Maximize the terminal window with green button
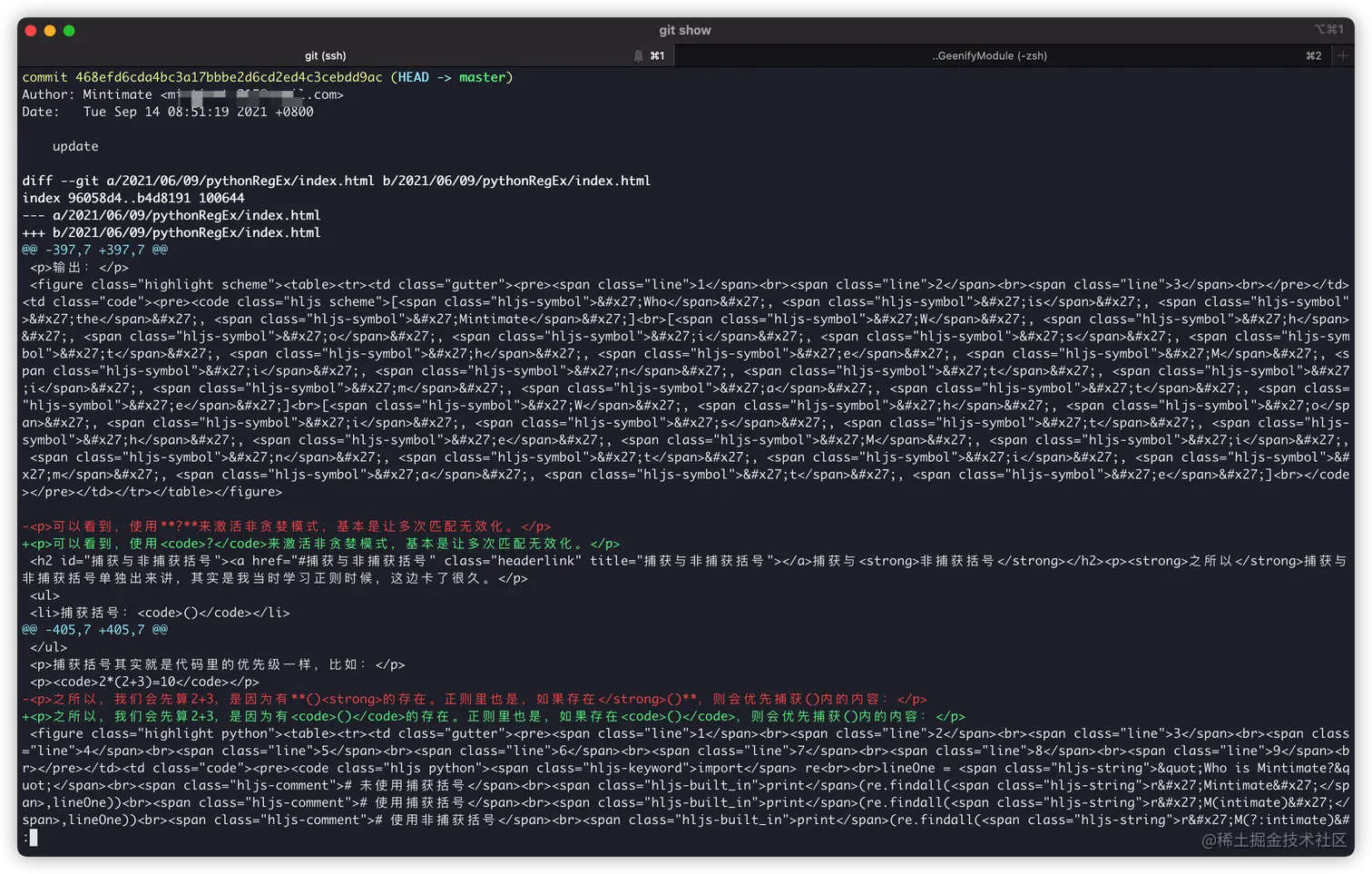The width and height of the screenshot is (1372, 874). [69, 31]
